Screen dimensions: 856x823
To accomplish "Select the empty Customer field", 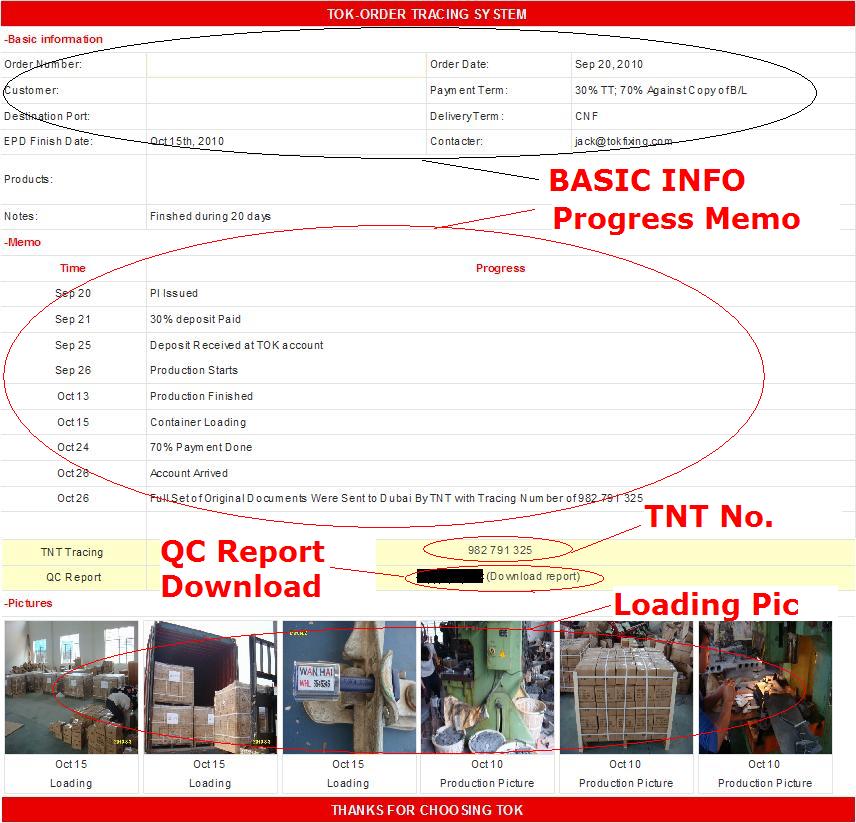I will (x=285, y=91).
